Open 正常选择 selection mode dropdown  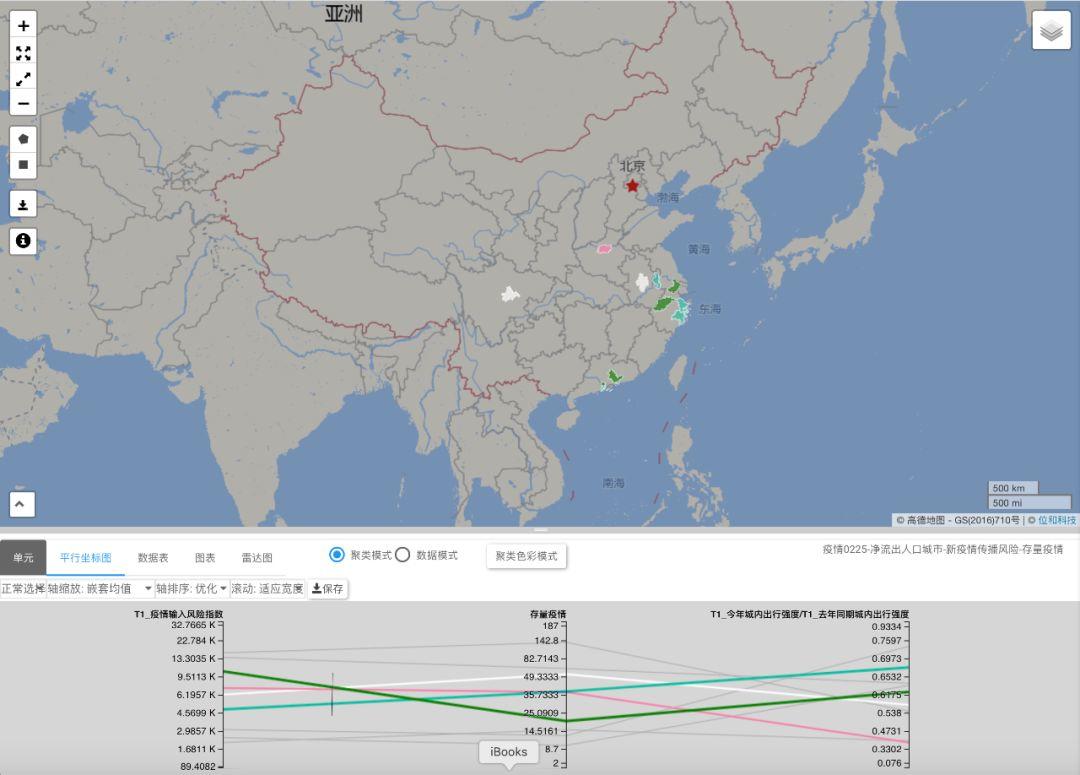tap(23, 588)
